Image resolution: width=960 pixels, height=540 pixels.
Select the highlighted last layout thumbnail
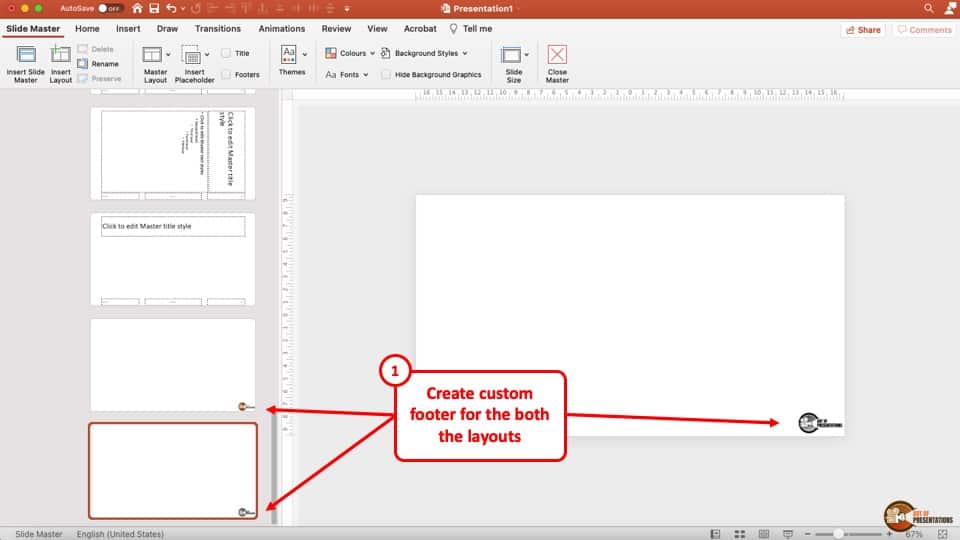[173, 471]
